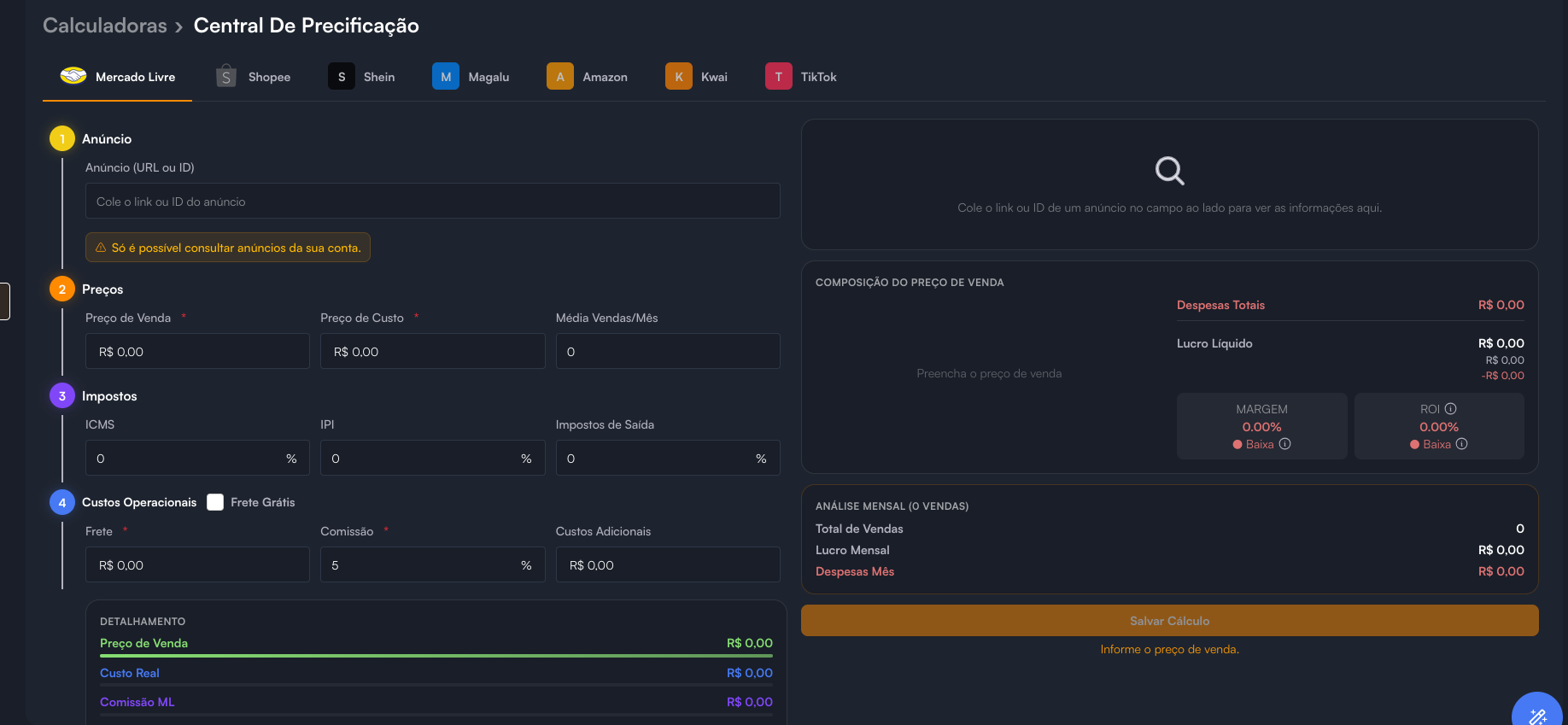Image resolution: width=1568 pixels, height=725 pixels.
Task: Click the Shein S icon
Action: pos(342,76)
